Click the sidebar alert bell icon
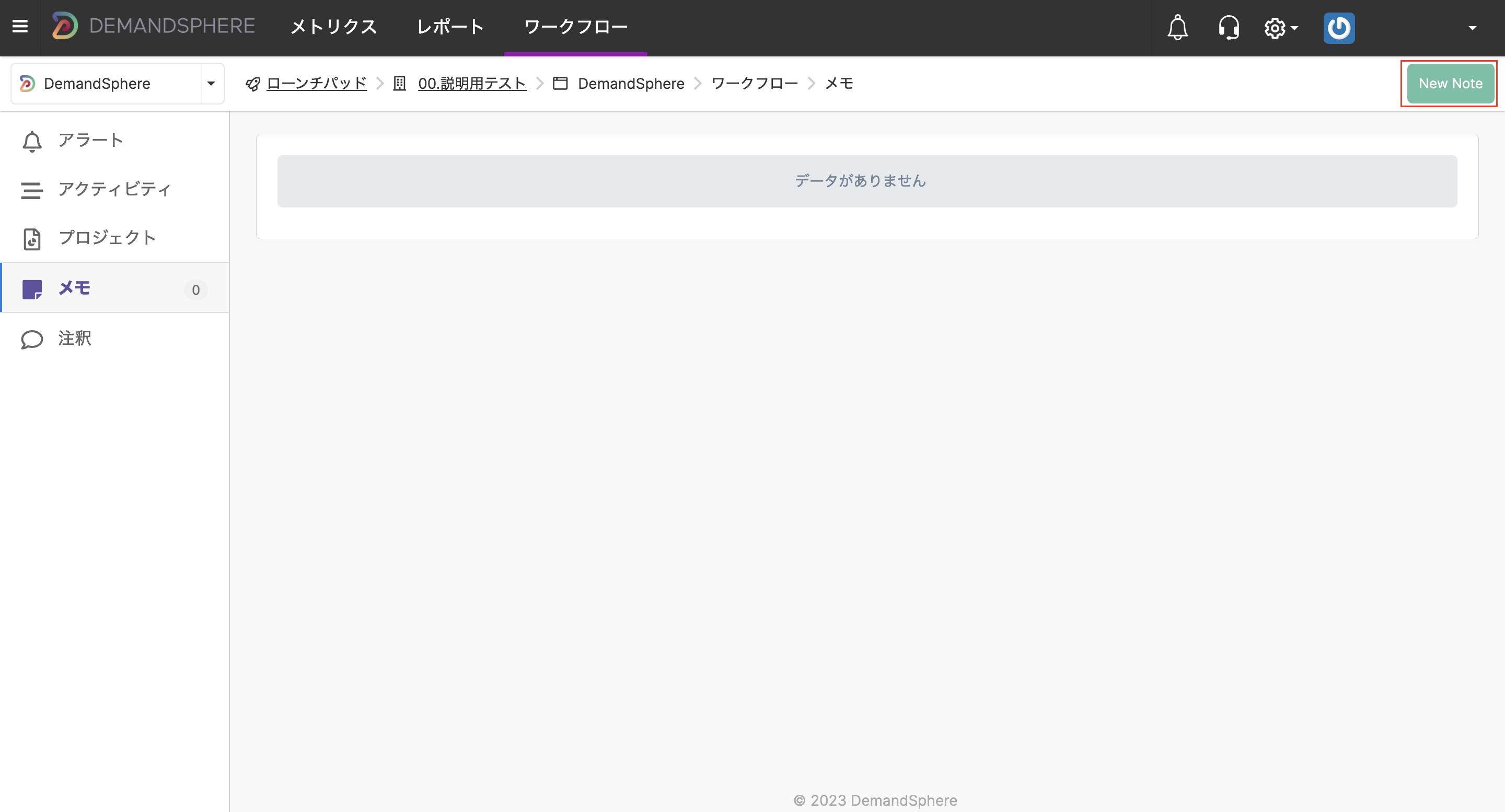 31,142
